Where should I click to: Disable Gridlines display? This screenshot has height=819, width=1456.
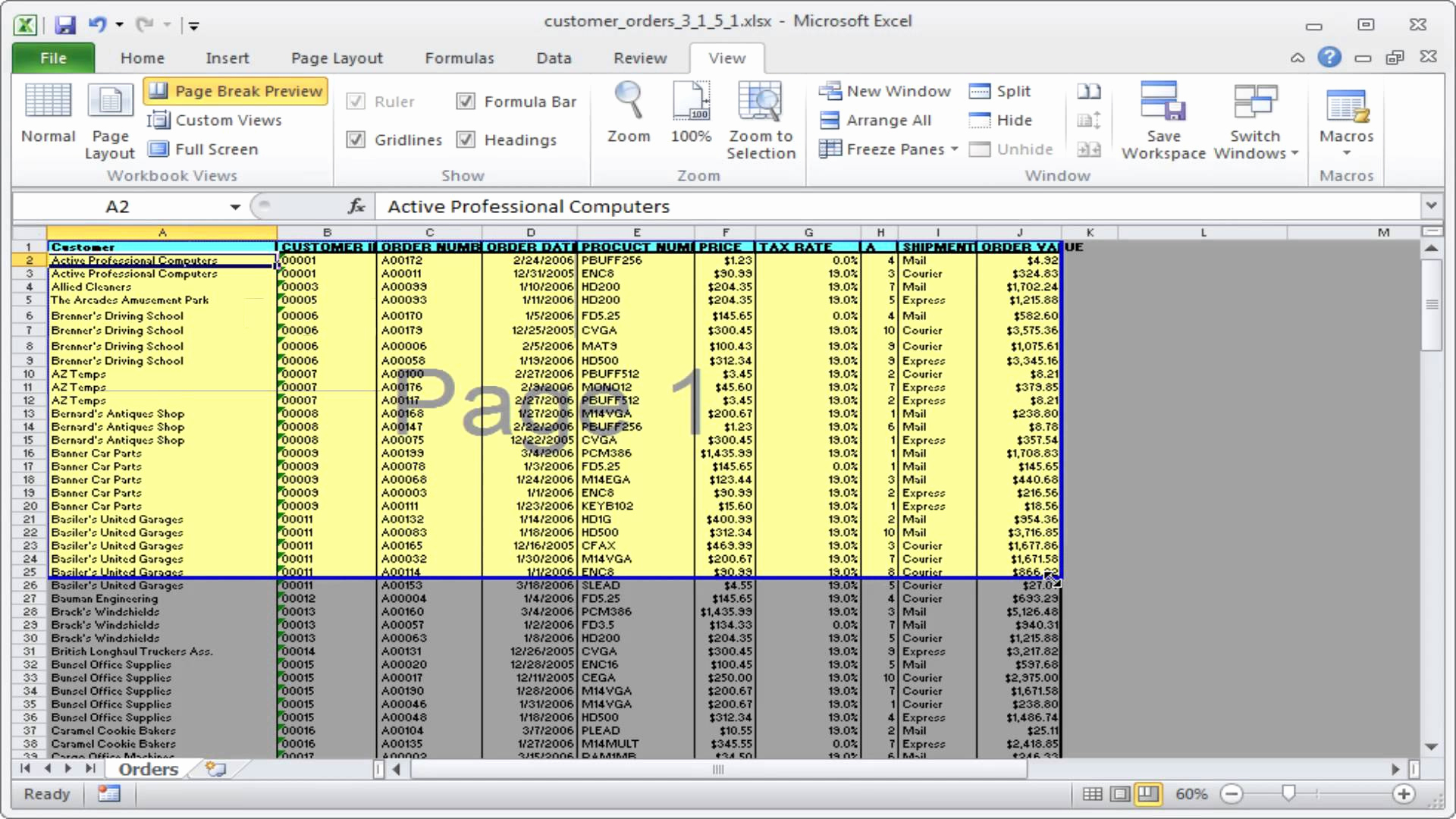tap(356, 139)
